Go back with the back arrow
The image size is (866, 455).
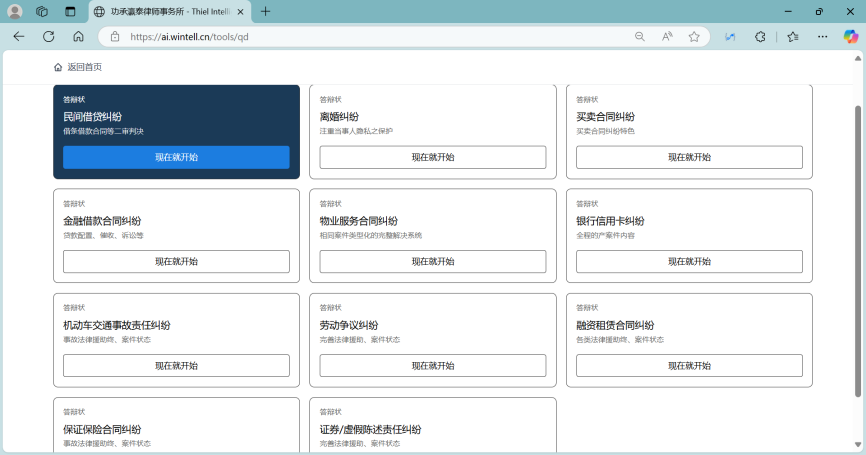coord(19,36)
